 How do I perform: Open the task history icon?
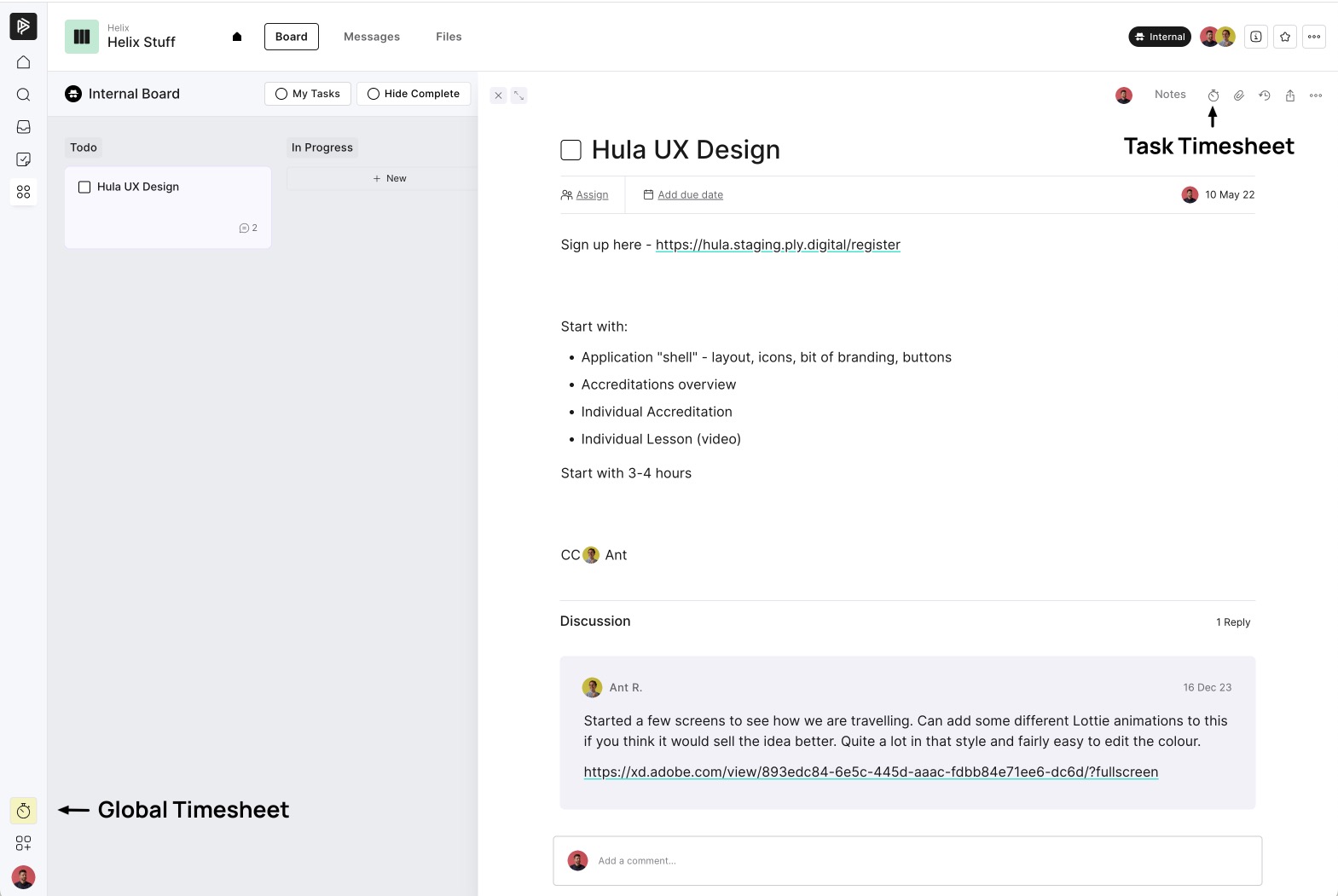tap(1265, 95)
